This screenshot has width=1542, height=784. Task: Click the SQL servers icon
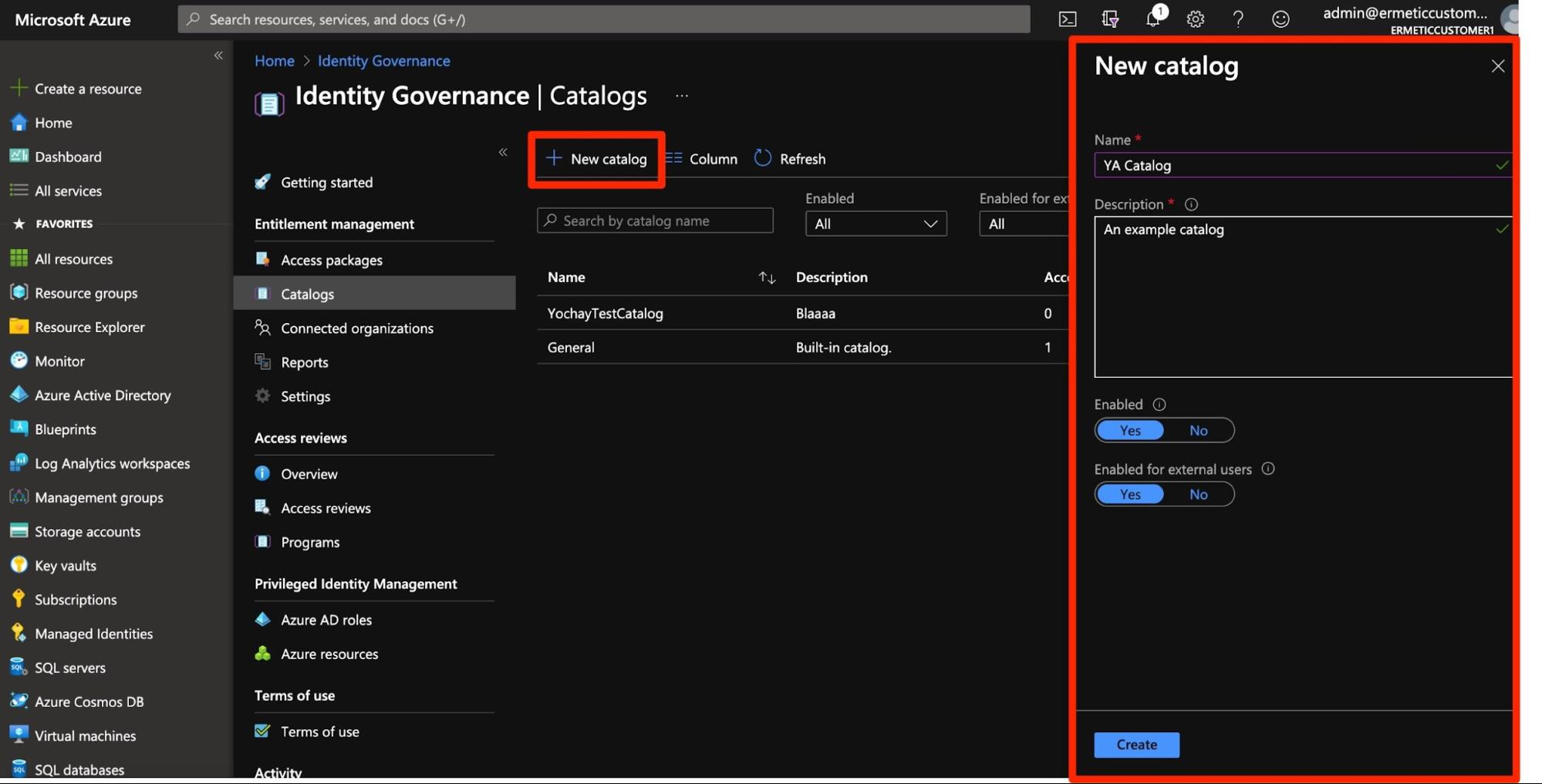(x=19, y=667)
